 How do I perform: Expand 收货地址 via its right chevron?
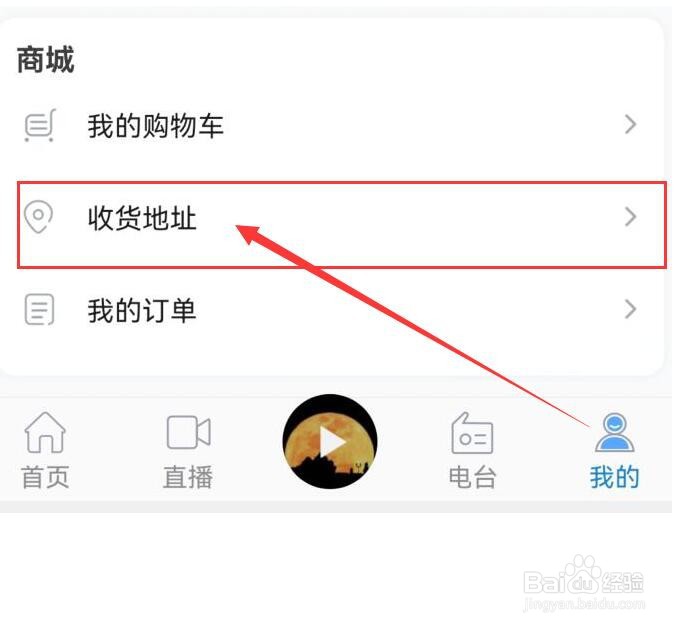pos(630,217)
